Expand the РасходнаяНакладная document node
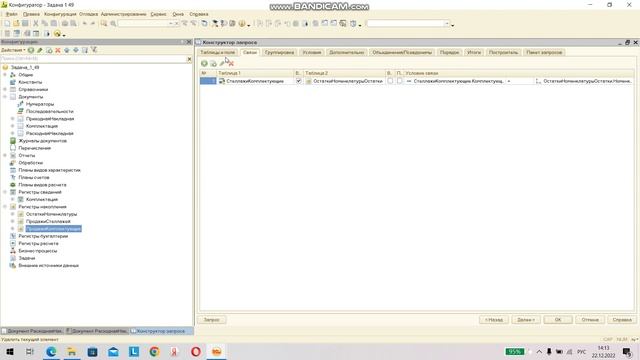This screenshot has height=360, width=640. pos(13,133)
